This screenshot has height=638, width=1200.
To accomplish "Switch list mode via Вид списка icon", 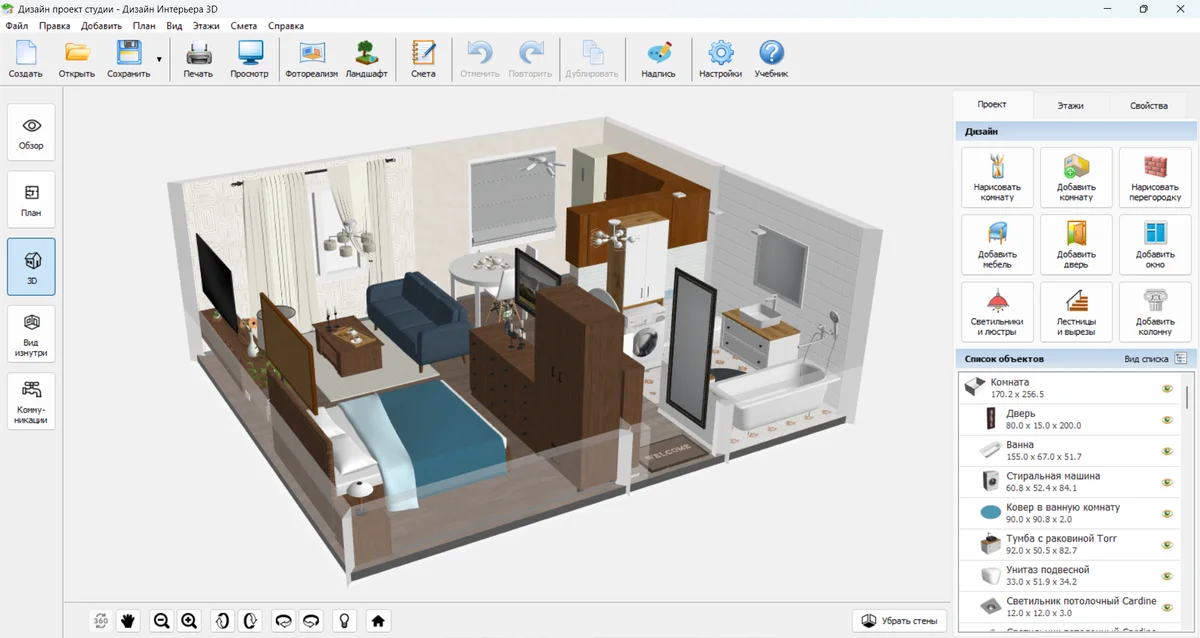I will [1181, 358].
